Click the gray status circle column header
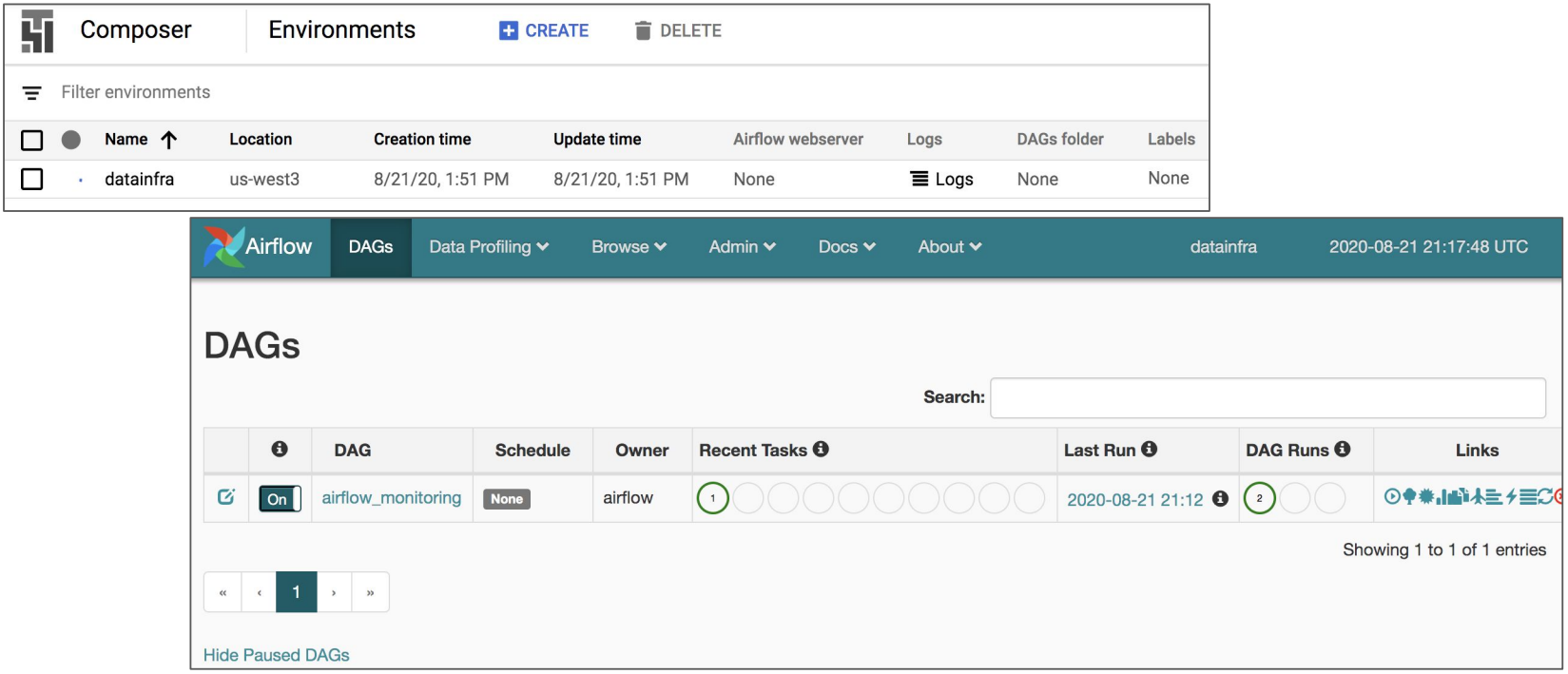The image size is (1568, 674). (71, 140)
